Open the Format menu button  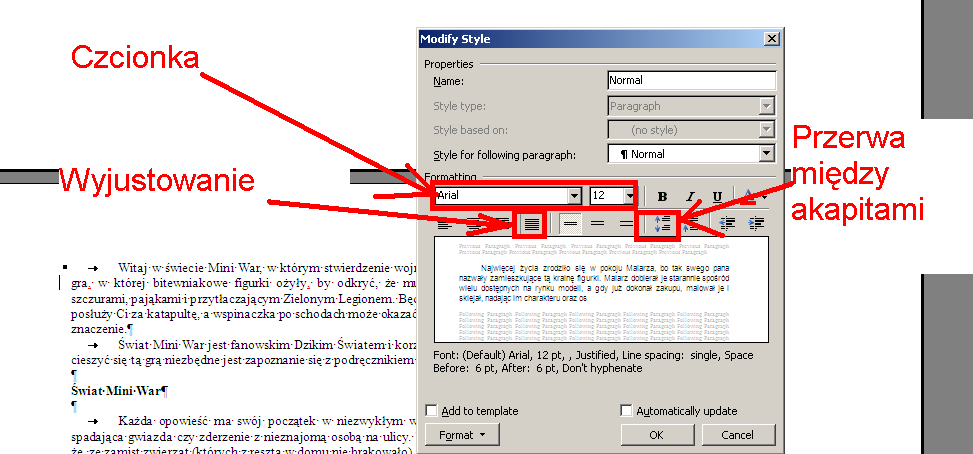(462, 435)
